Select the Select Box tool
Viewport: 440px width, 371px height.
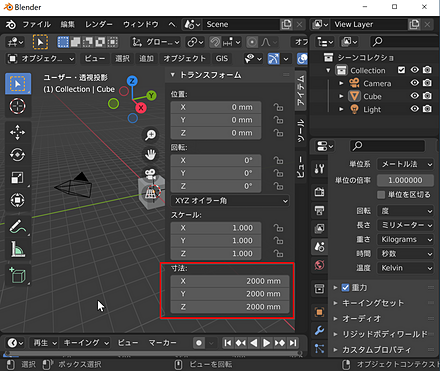(x=18, y=83)
